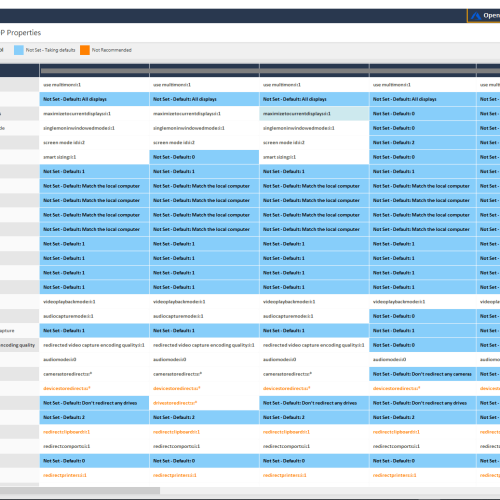Select 'Don't redirect any drives' cell in third column
The width and height of the screenshot is (500, 500).
314,403
